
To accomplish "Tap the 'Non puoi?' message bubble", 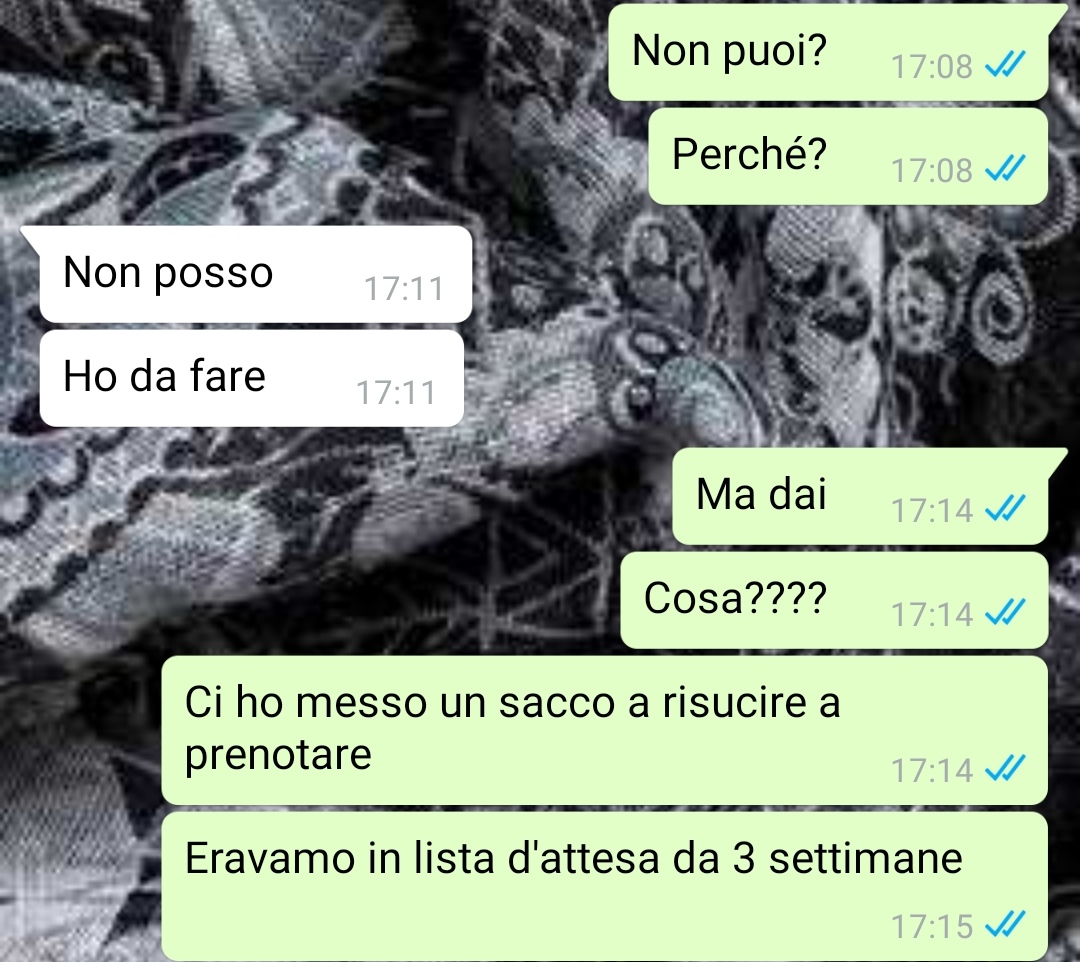I will (x=829, y=52).
